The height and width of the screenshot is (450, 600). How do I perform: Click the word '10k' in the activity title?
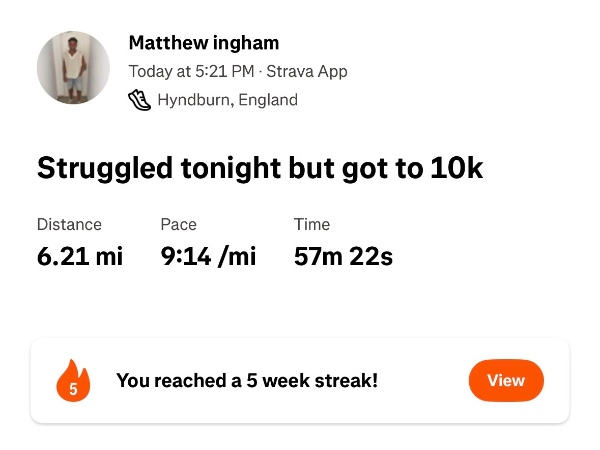click(x=456, y=168)
